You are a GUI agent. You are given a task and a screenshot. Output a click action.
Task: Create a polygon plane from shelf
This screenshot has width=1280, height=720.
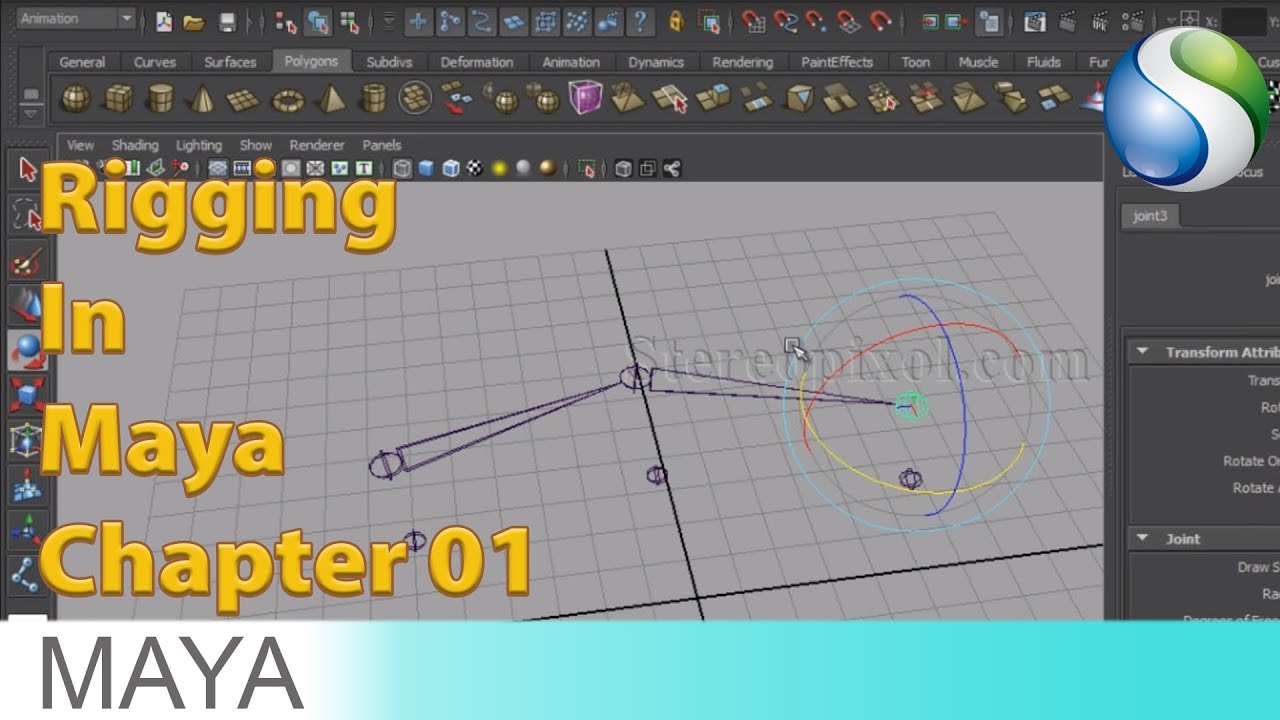point(244,99)
